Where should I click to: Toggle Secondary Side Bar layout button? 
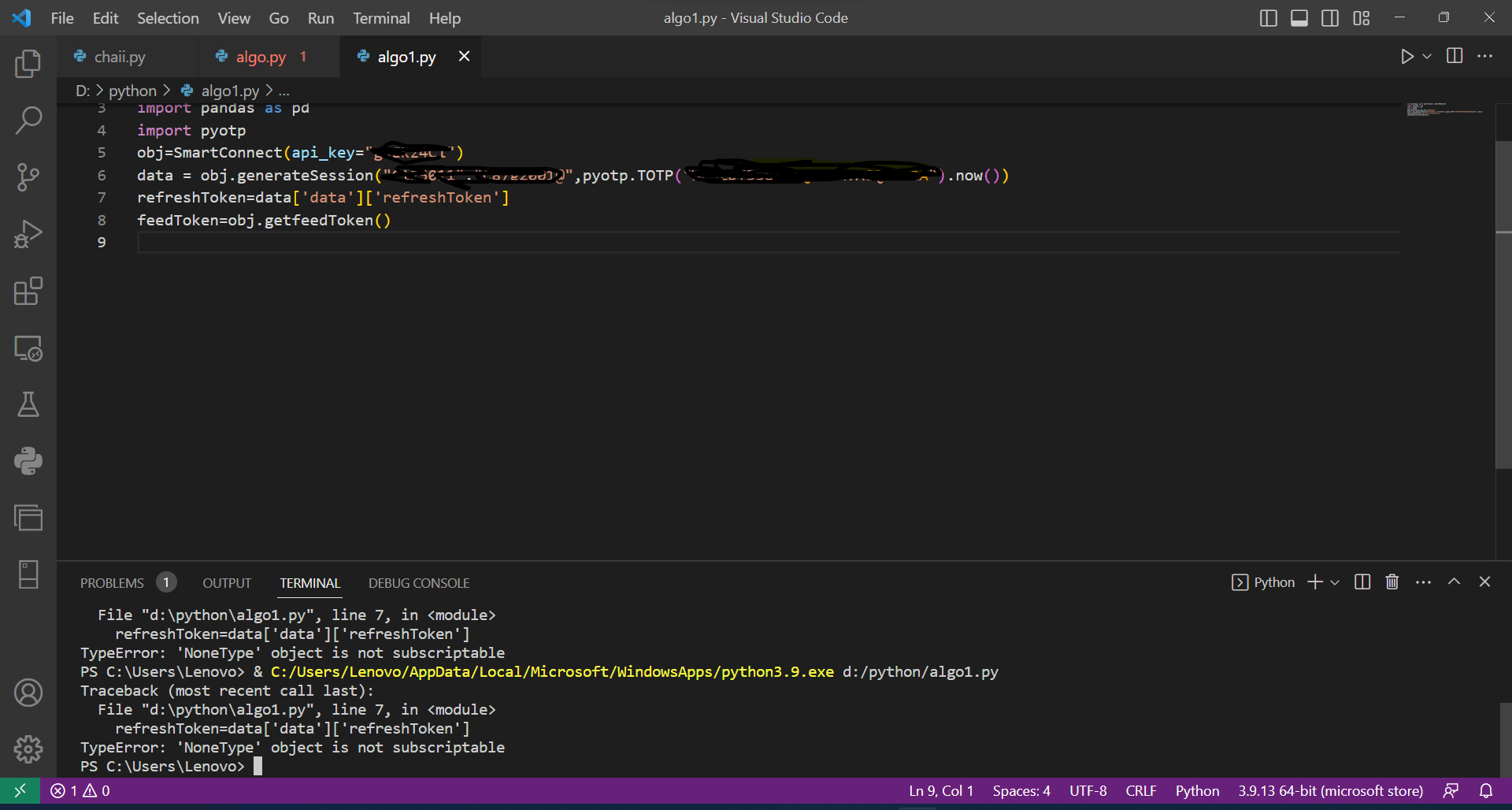point(1330,18)
